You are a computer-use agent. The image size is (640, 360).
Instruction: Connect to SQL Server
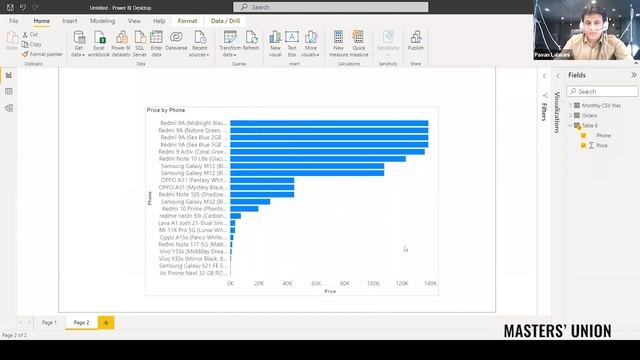(x=140, y=44)
